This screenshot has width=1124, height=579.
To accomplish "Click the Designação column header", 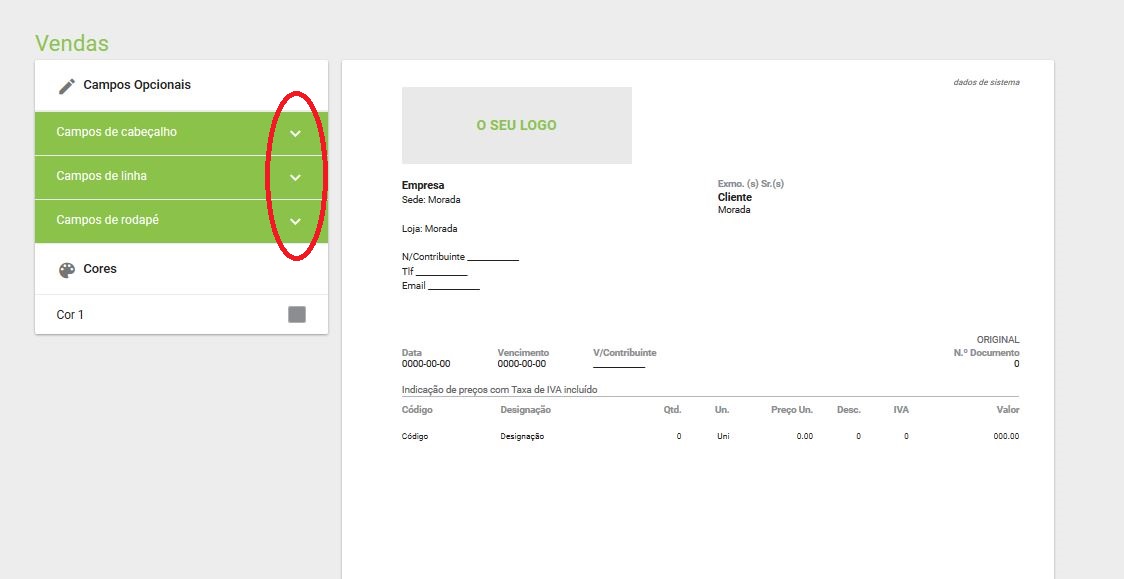I will [x=525, y=410].
